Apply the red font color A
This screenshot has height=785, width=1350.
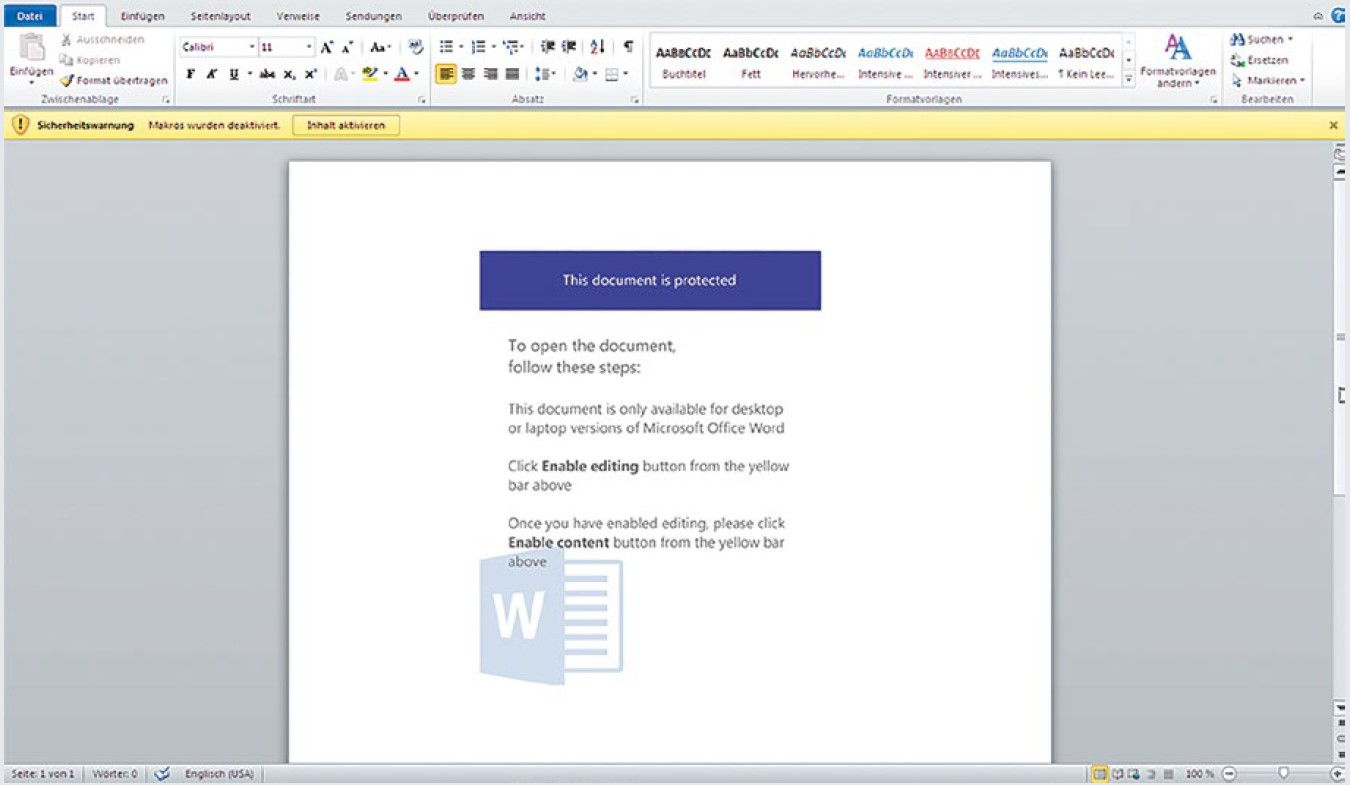pos(401,74)
